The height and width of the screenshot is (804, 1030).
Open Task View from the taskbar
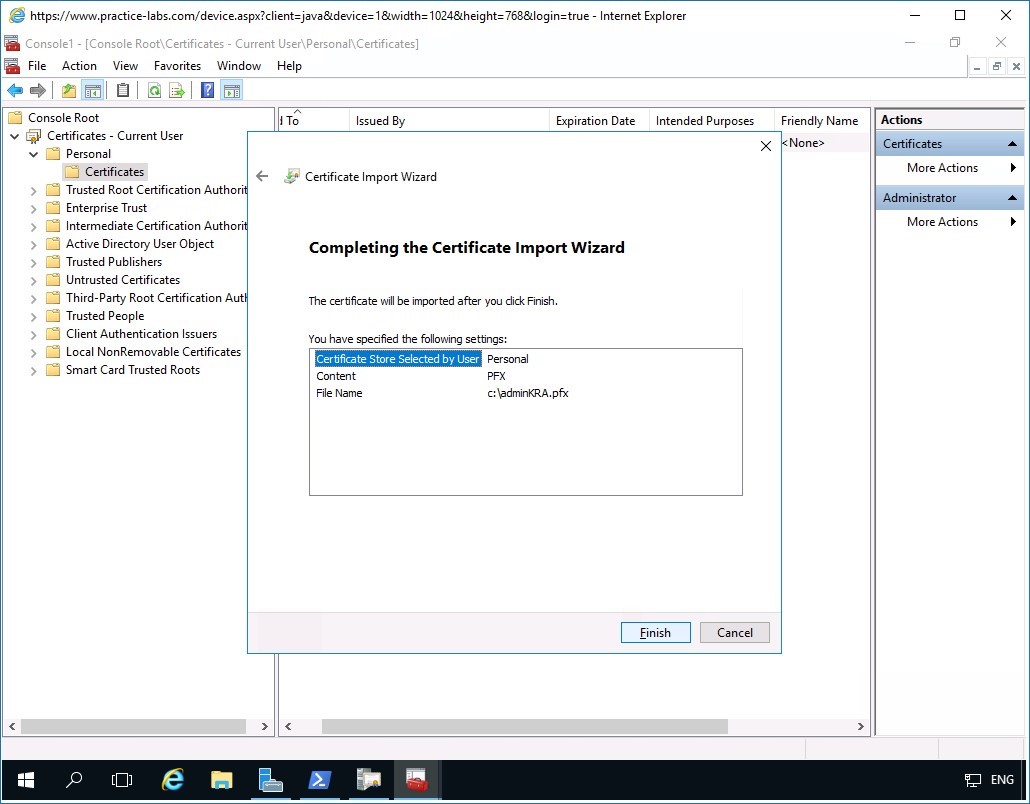[x=122, y=780]
